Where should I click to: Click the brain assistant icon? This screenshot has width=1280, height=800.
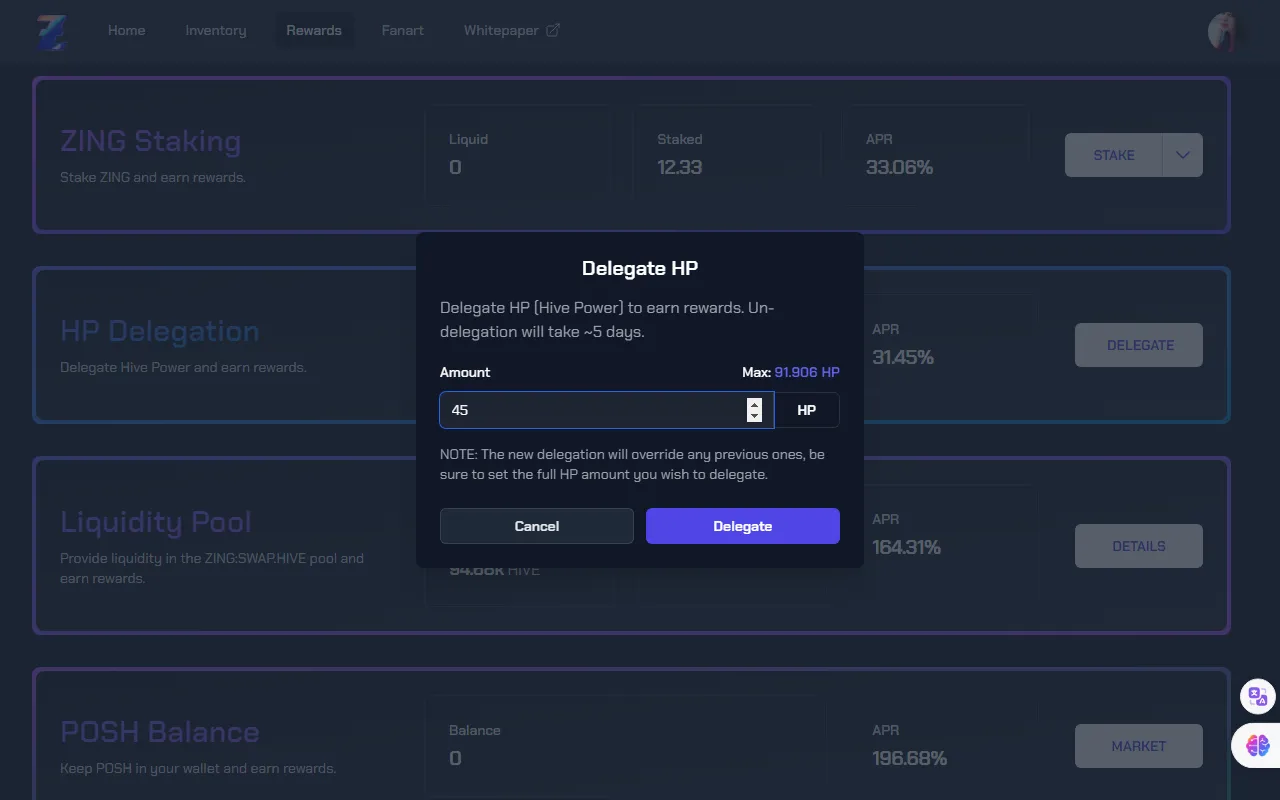1258,745
